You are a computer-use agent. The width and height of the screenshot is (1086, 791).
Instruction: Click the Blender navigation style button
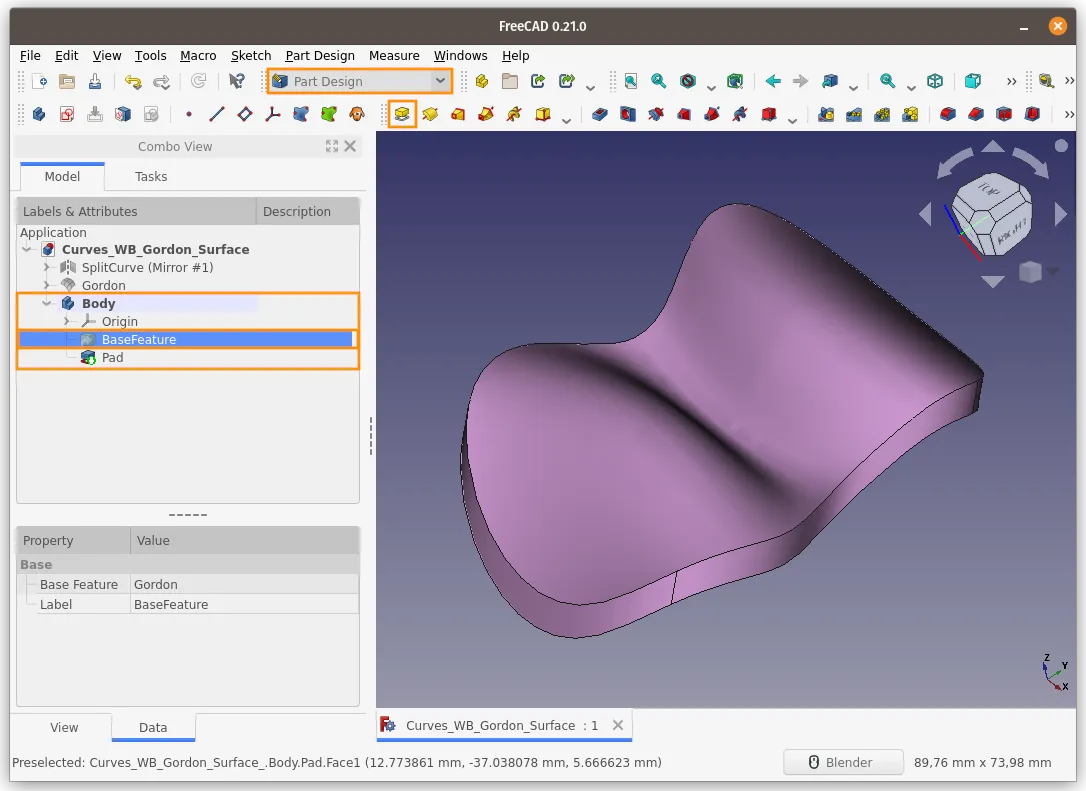pos(843,762)
